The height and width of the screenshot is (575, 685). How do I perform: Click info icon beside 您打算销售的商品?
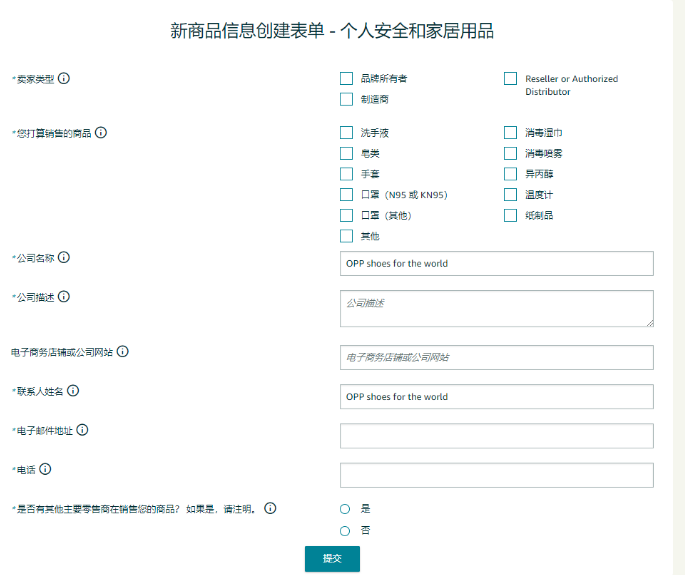tap(101, 132)
